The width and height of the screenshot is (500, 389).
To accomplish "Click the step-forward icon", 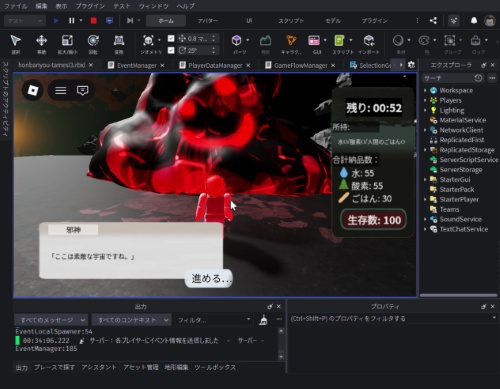I will (x=130, y=21).
